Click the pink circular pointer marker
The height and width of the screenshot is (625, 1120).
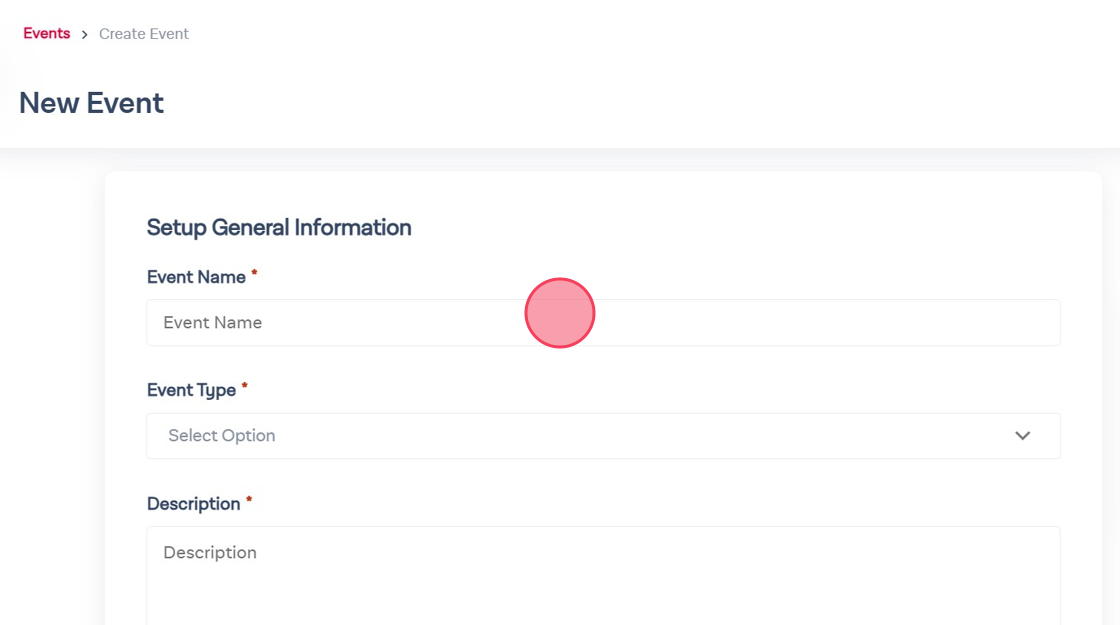click(x=560, y=313)
